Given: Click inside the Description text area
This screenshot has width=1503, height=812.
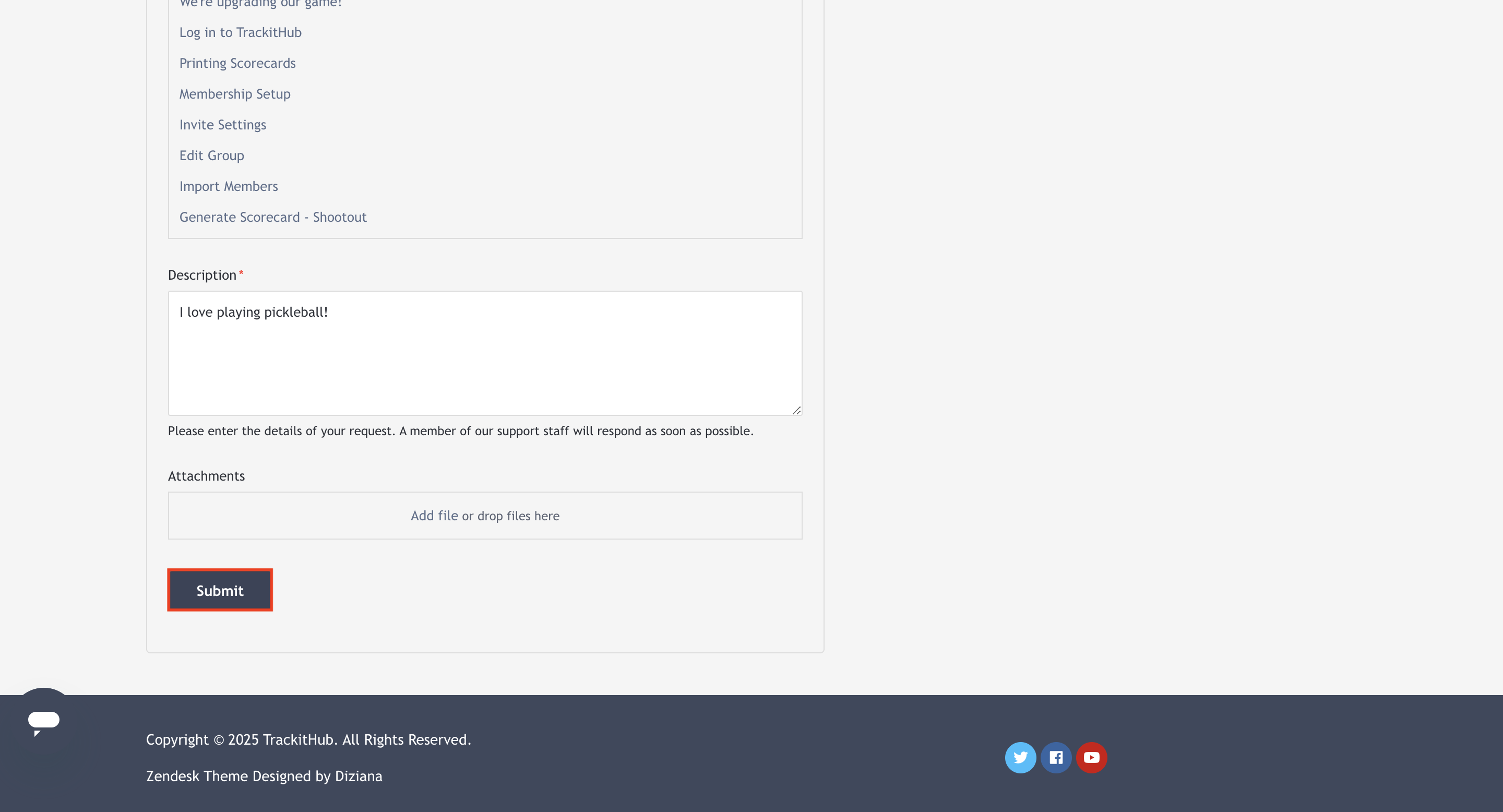Looking at the screenshot, I should [485, 353].
